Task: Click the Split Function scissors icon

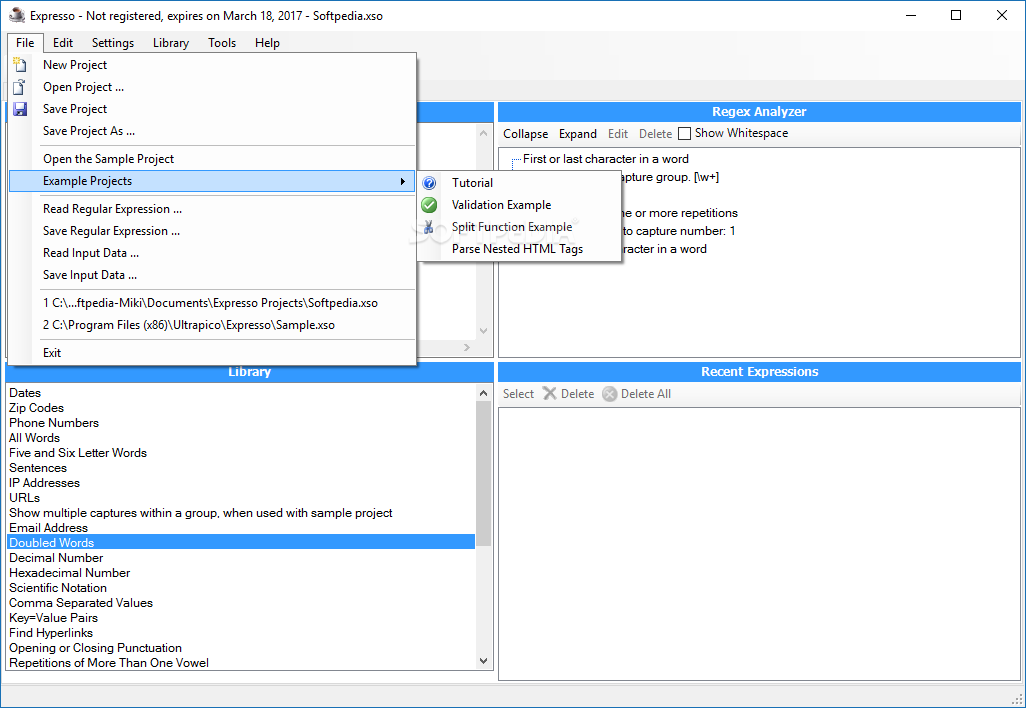Action: pos(429,227)
